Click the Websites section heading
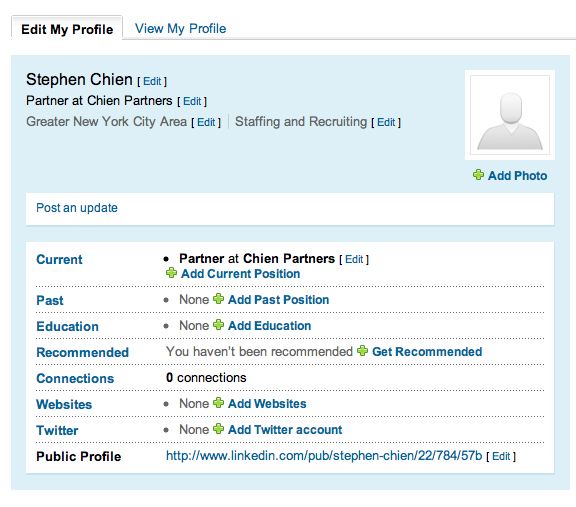Viewport: 576px width, 507px height. coord(64,404)
